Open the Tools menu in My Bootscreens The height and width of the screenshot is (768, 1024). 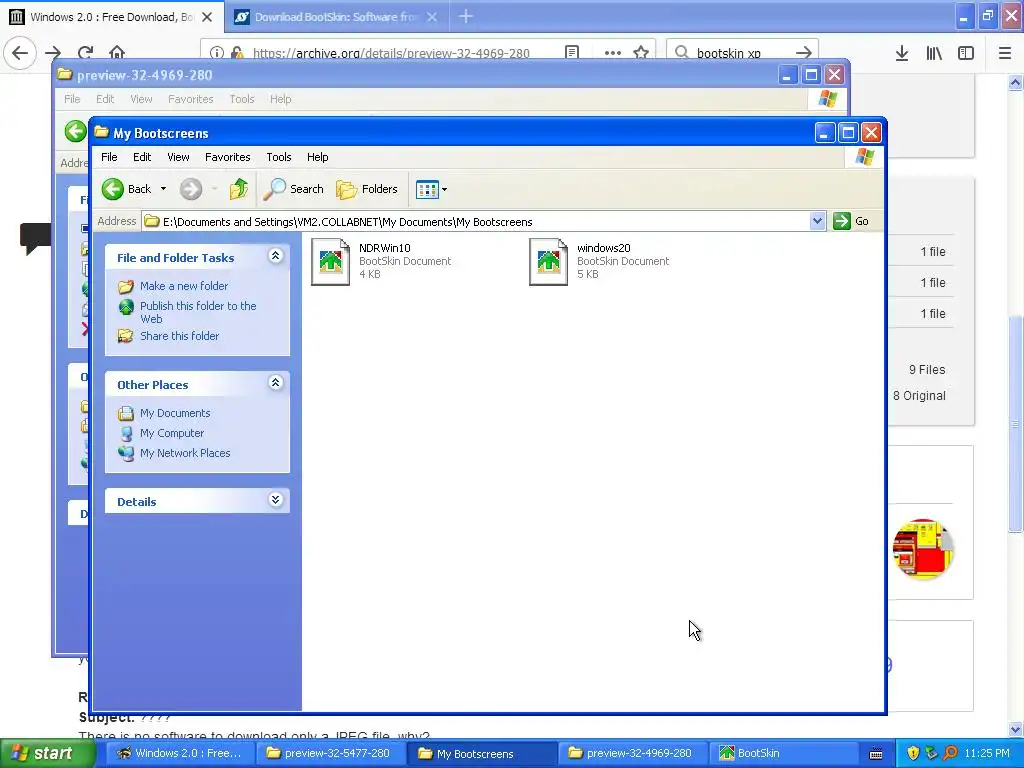[278, 157]
